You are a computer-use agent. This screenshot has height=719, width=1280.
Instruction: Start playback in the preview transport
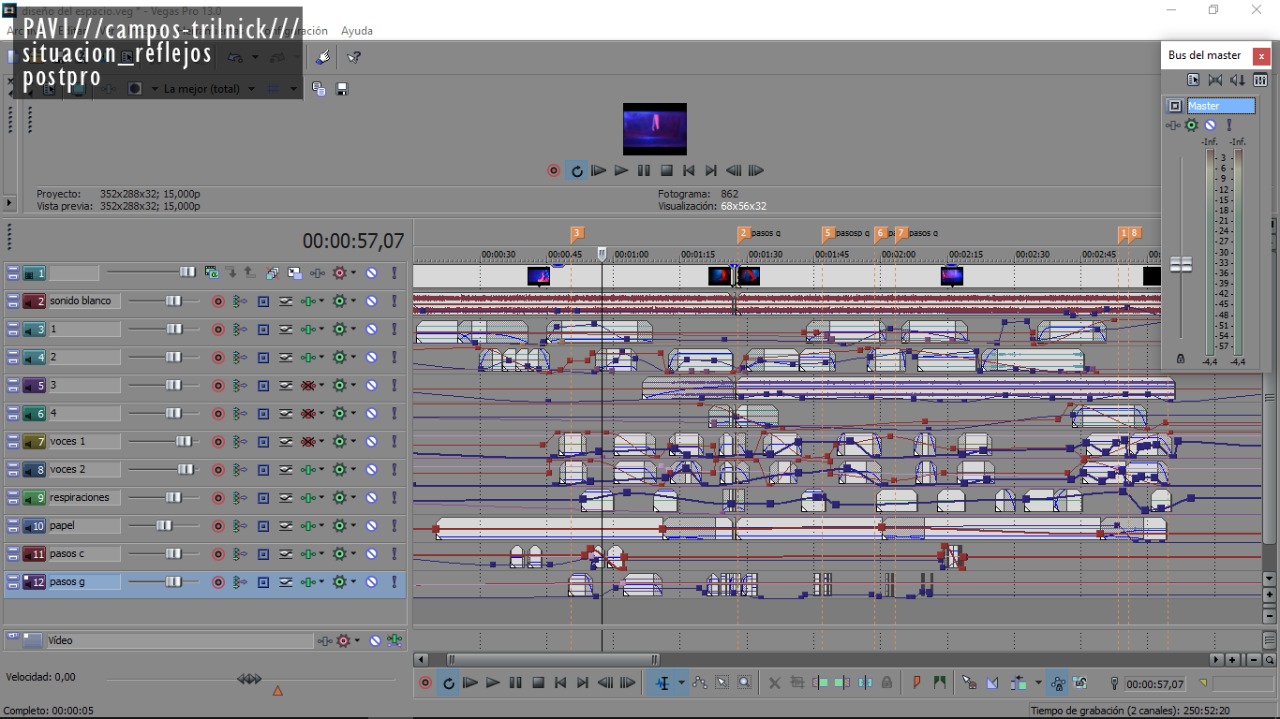click(x=621, y=171)
